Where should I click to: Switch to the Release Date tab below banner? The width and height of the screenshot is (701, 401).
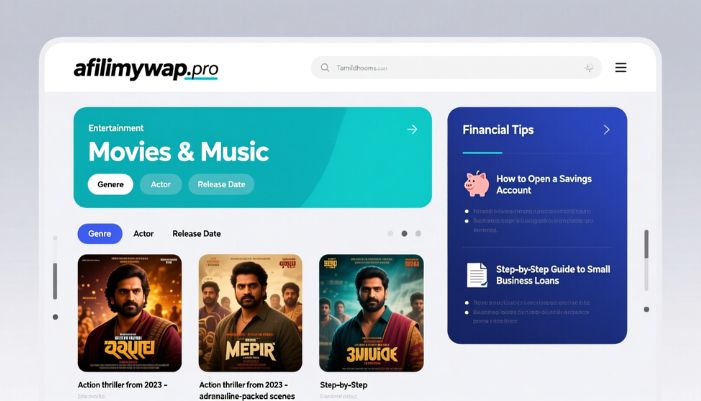[197, 233]
